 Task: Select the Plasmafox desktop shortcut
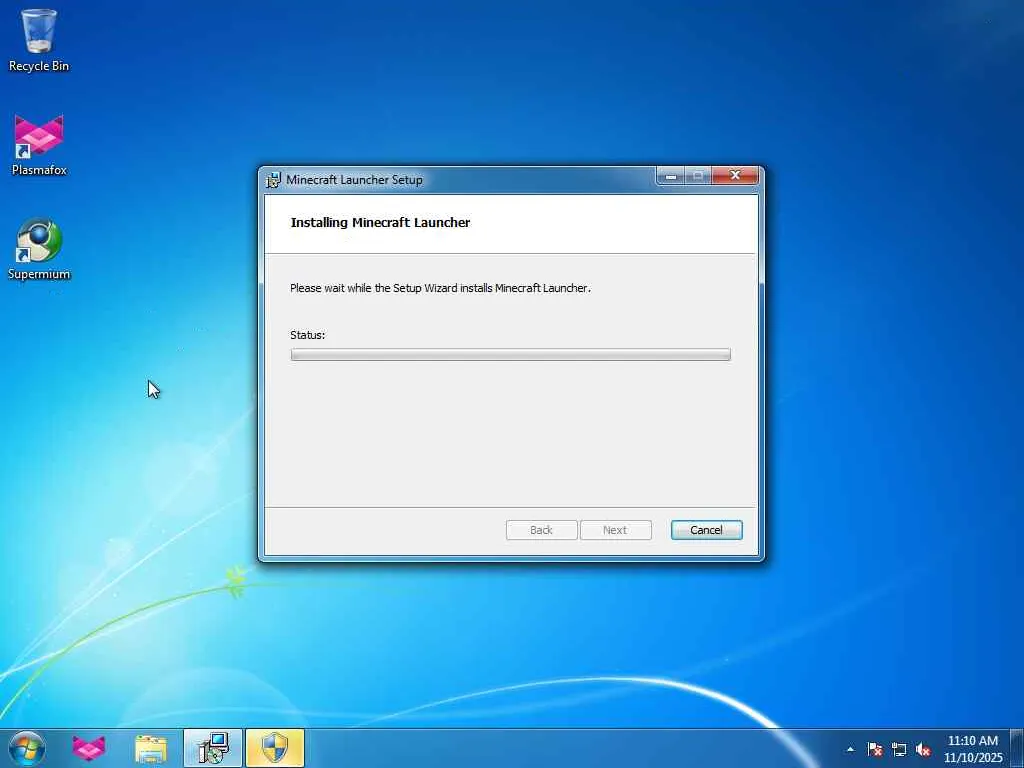pos(39,145)
